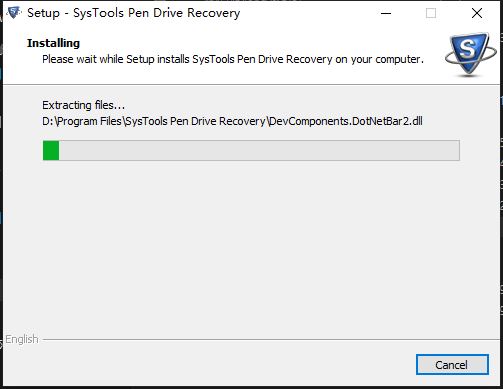This screenshot has width=503, height=389.
Task: Click the SysTools shield logo in header
Action: click(x=471, y=55)
